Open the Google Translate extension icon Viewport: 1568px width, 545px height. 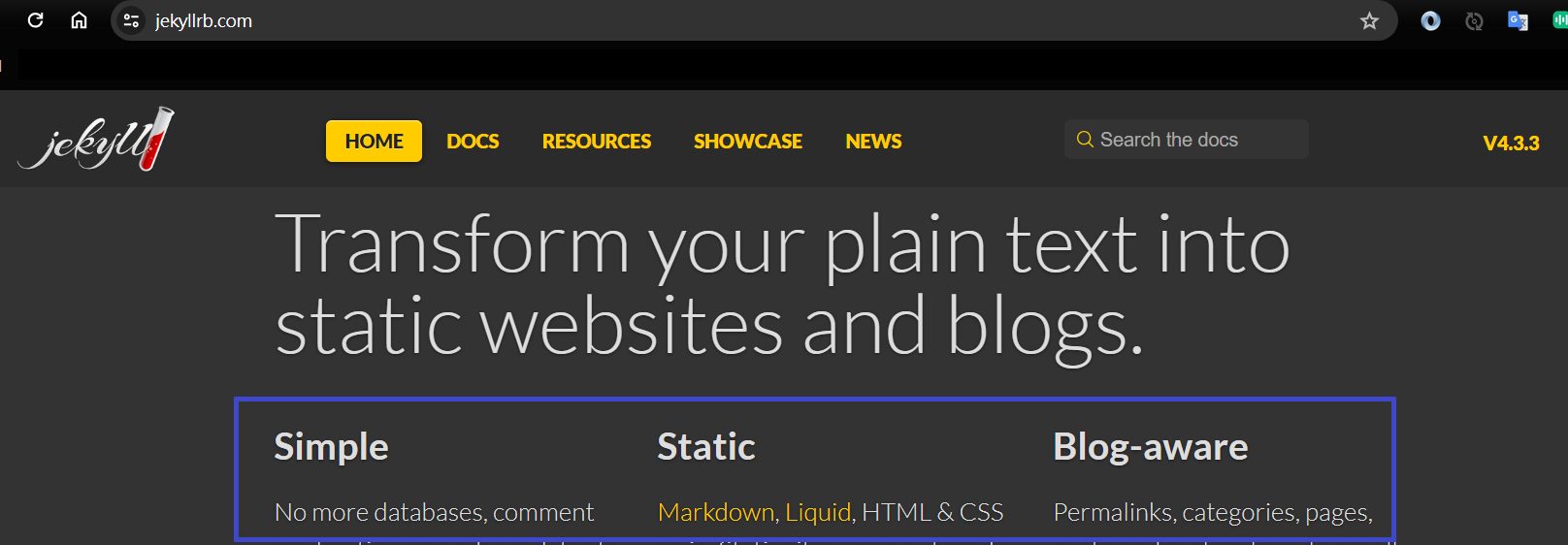[1518, 21]
